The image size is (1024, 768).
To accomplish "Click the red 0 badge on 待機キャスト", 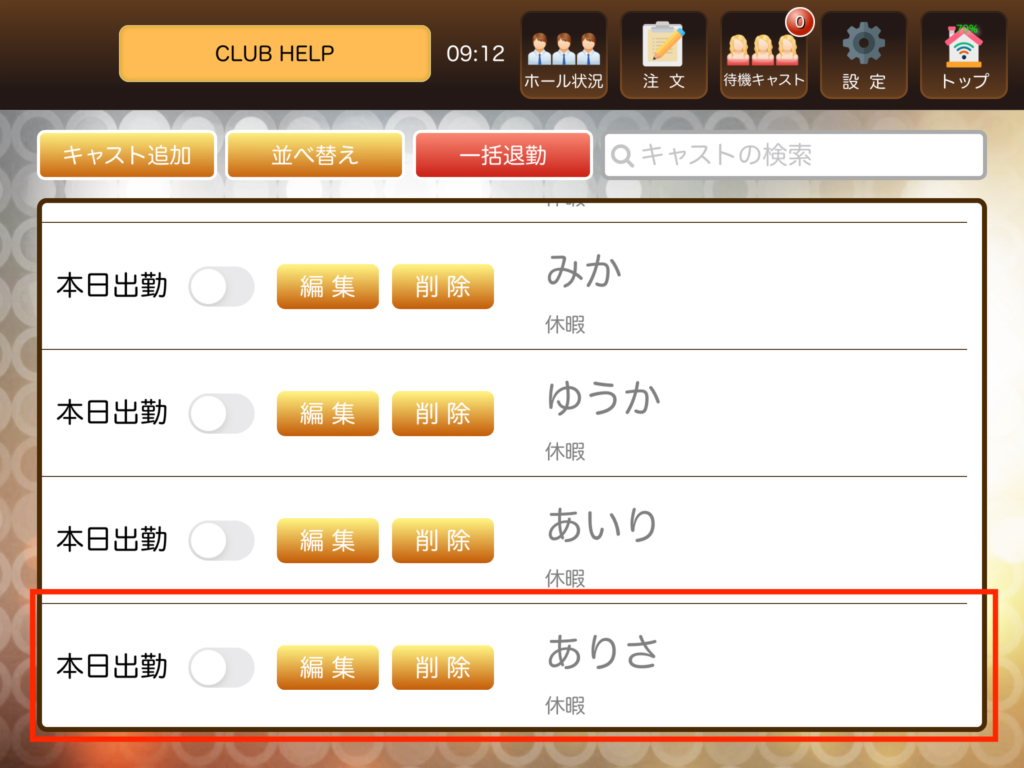I will click(799, 22).
